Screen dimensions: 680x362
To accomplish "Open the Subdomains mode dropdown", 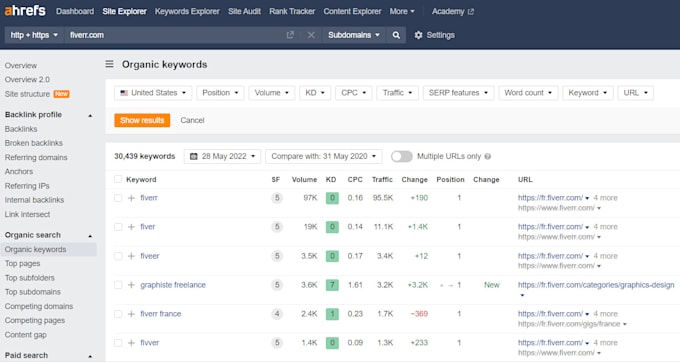I will (353, 35).
